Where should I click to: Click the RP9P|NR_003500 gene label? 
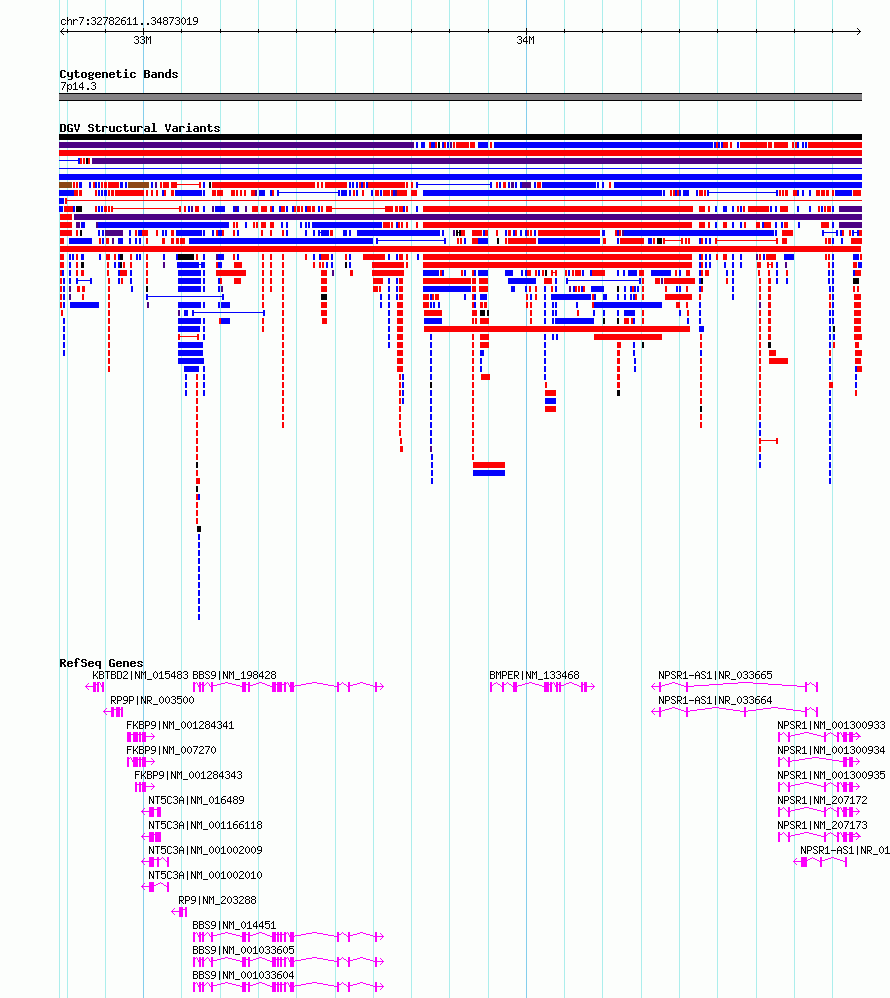[152, 700]
